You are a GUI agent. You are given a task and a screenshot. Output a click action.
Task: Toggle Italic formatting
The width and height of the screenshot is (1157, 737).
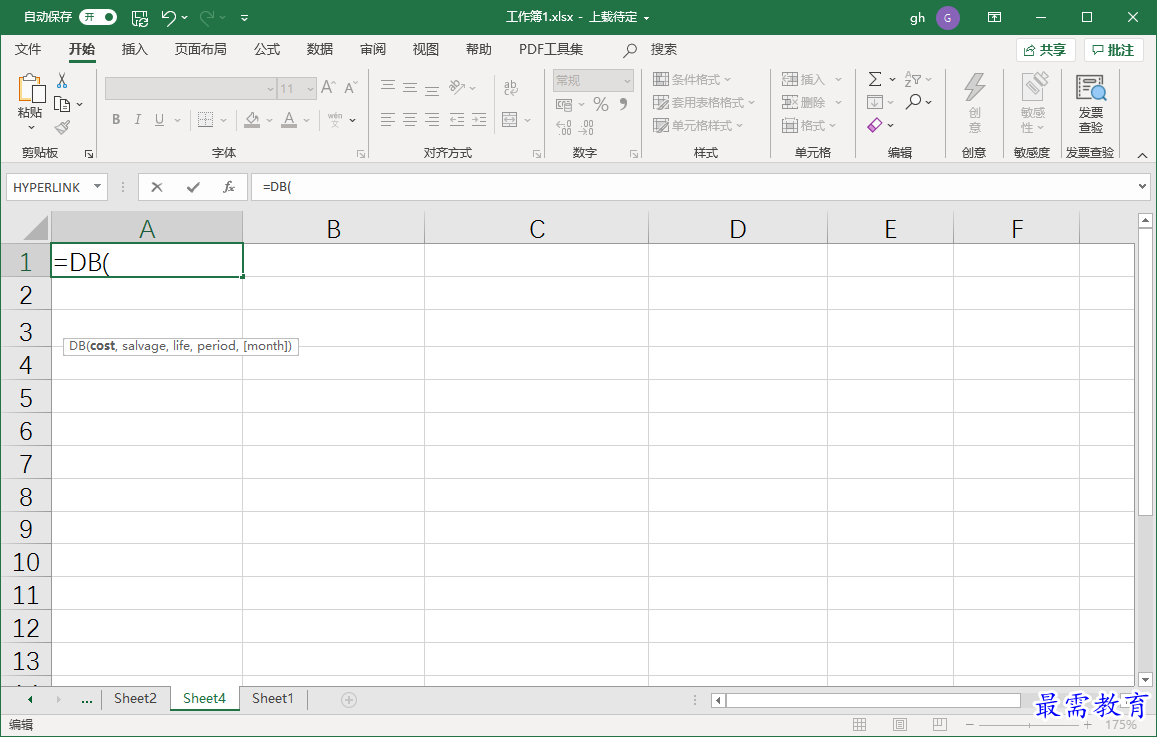click(x=137, y=120)
